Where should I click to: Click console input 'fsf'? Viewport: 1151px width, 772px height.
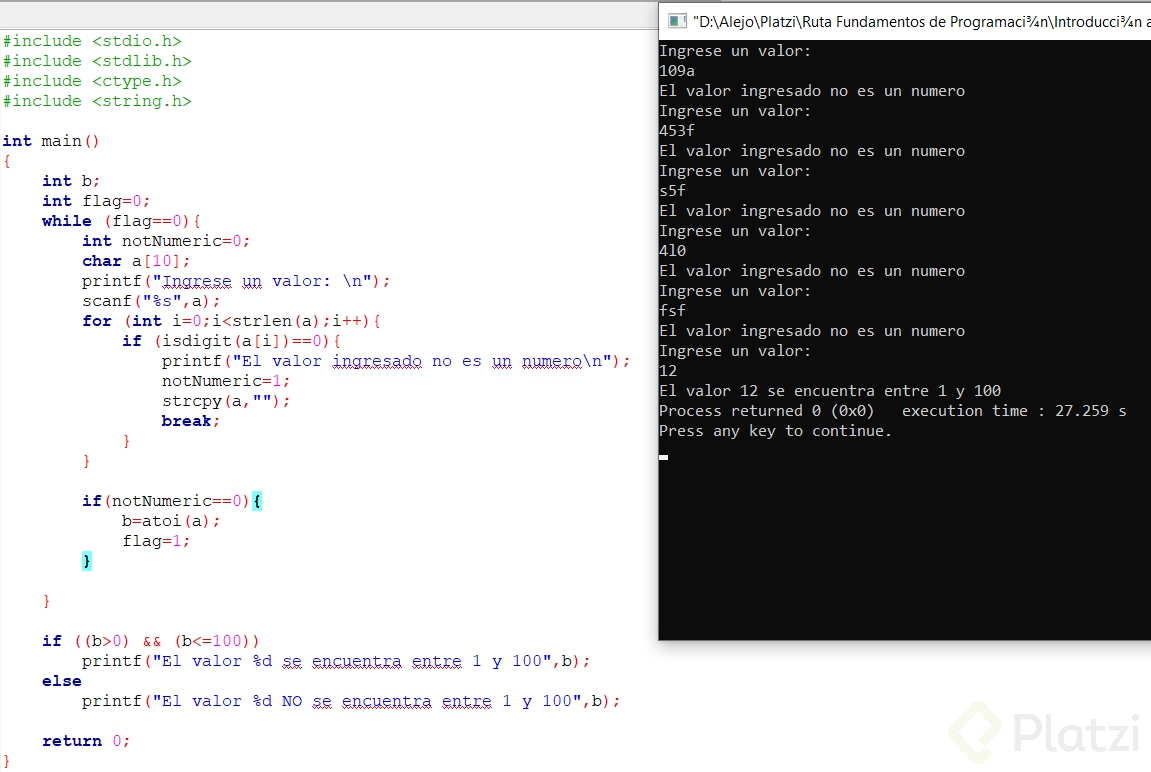pos(672,310)
